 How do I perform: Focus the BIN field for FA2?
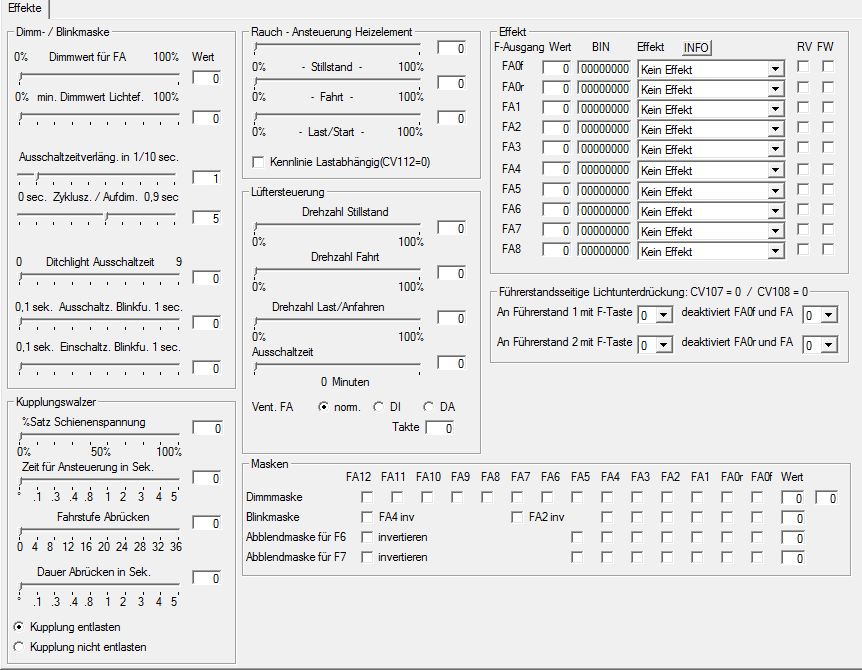pos(604,129)
